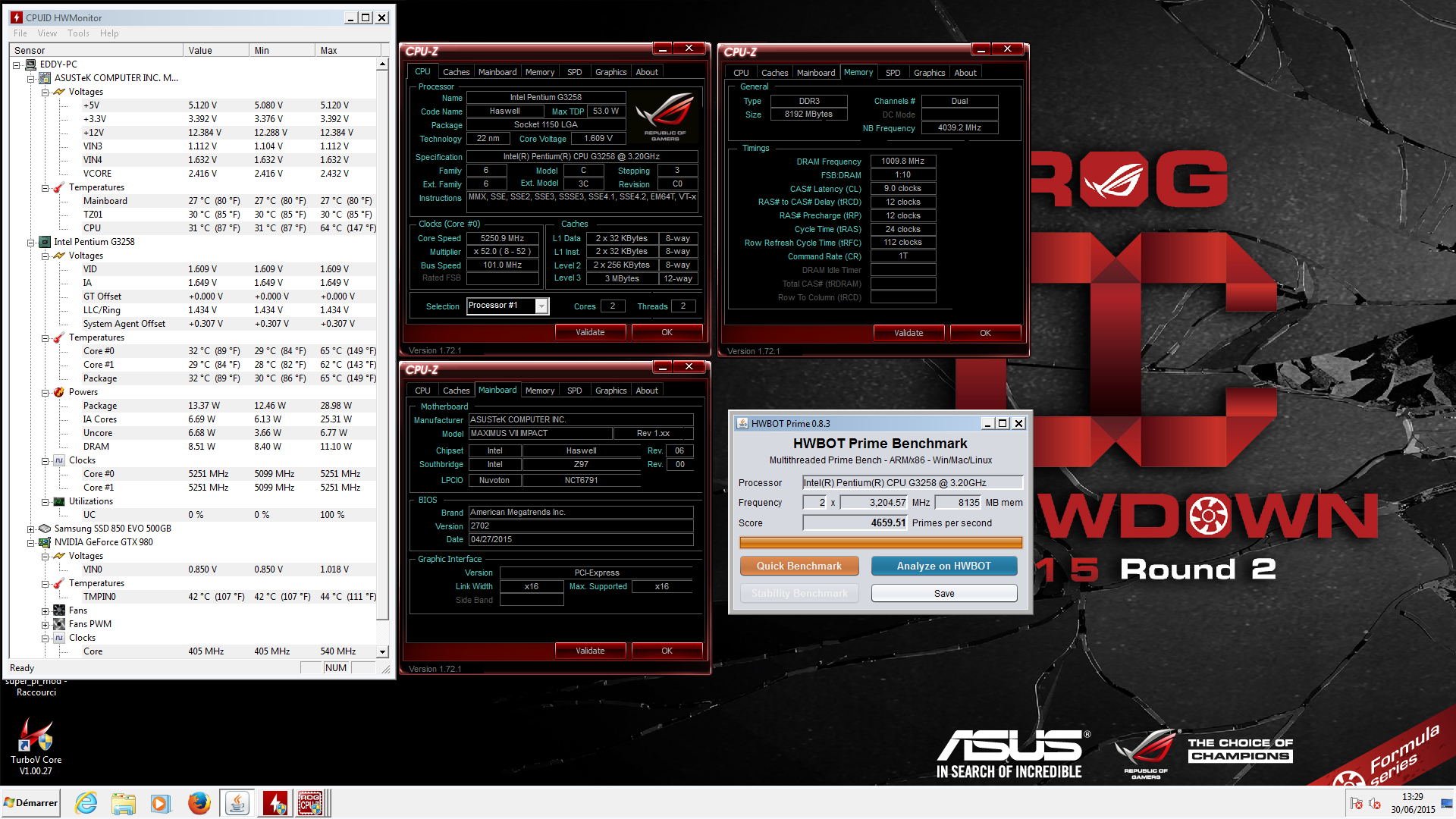Open the SPD tab in CPU-Z Mainboard window
This screenshot has width=1456, height=819.
(x=574, y=391)
